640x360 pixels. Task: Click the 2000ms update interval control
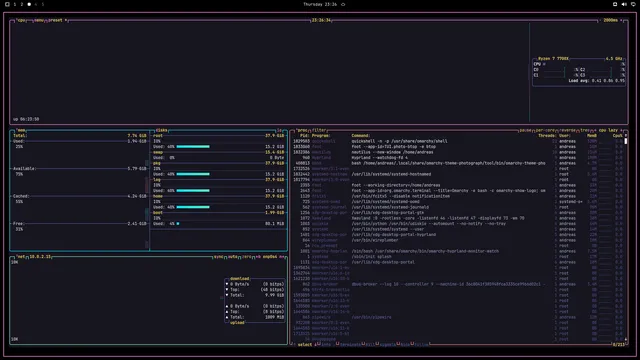[x=610, y=20]
